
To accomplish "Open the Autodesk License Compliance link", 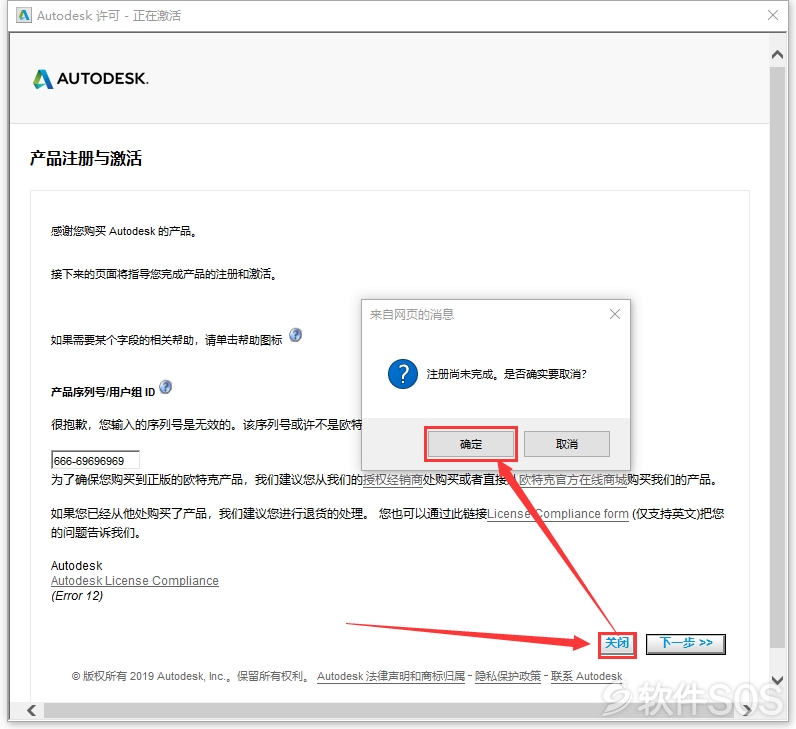I will tap(135, 581).
